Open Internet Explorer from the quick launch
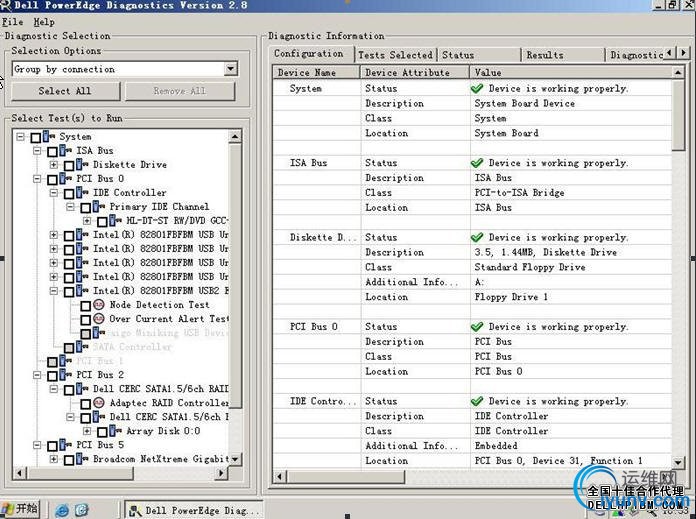The image size is (696, 519). (x=62, y=510)
